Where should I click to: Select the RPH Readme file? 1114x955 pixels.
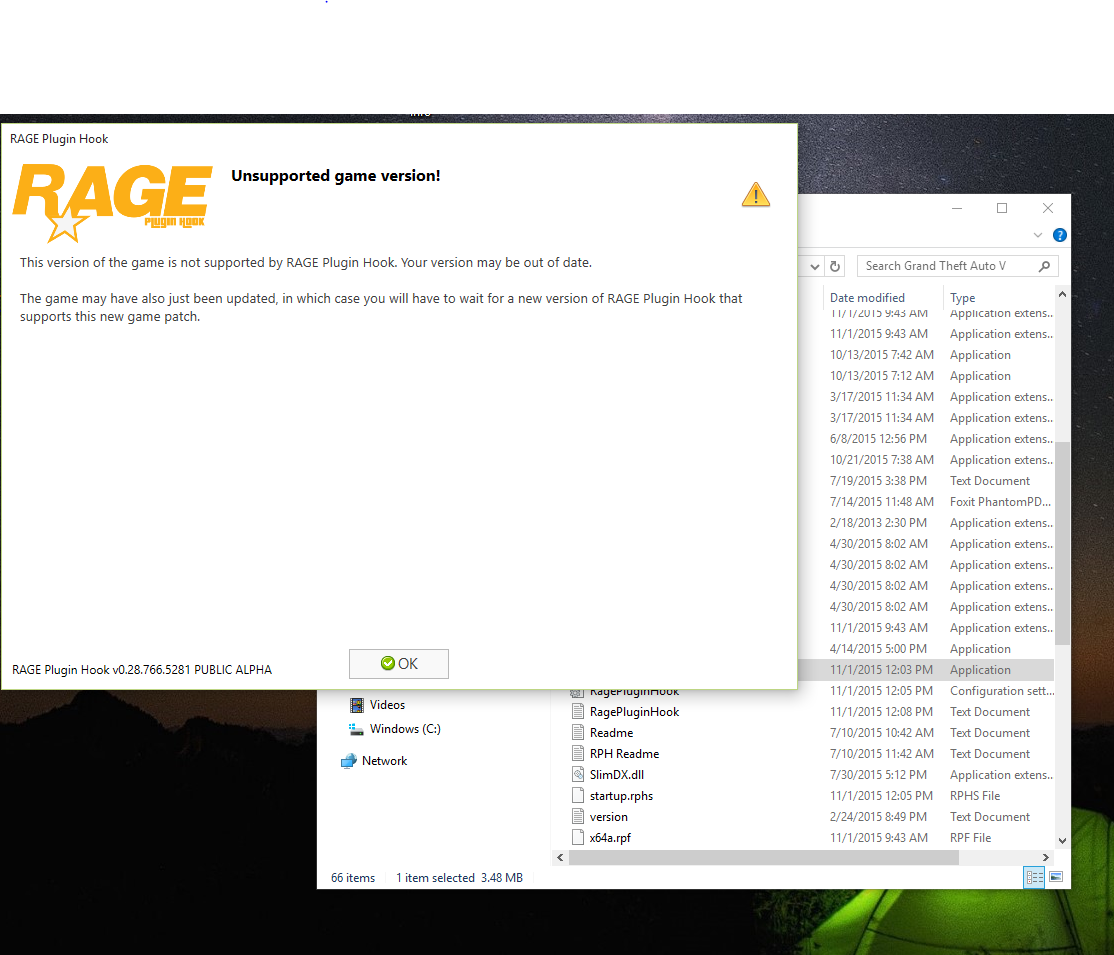(624, 753)
